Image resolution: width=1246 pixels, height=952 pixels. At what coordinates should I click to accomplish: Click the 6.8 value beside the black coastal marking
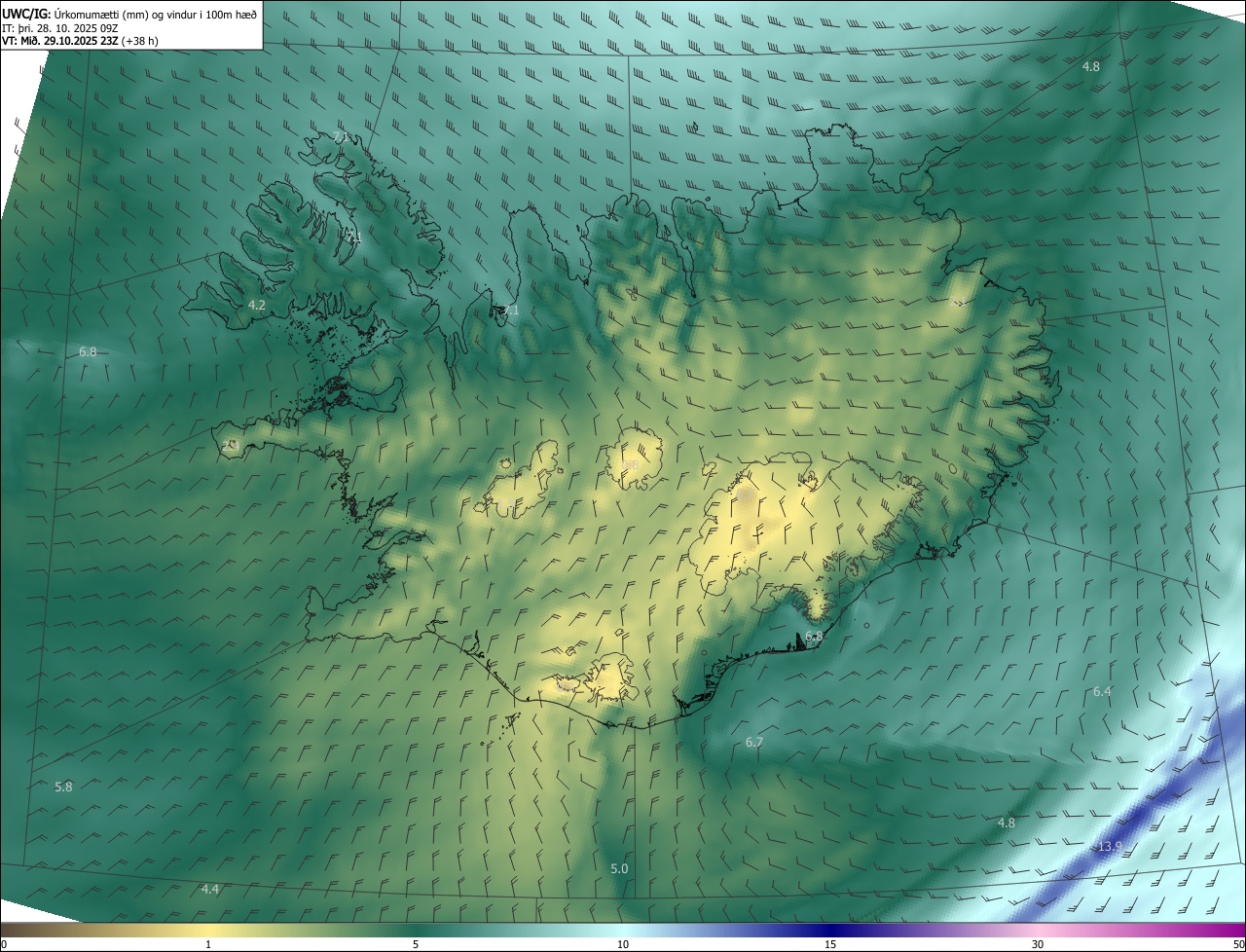(x=814, y=636)
